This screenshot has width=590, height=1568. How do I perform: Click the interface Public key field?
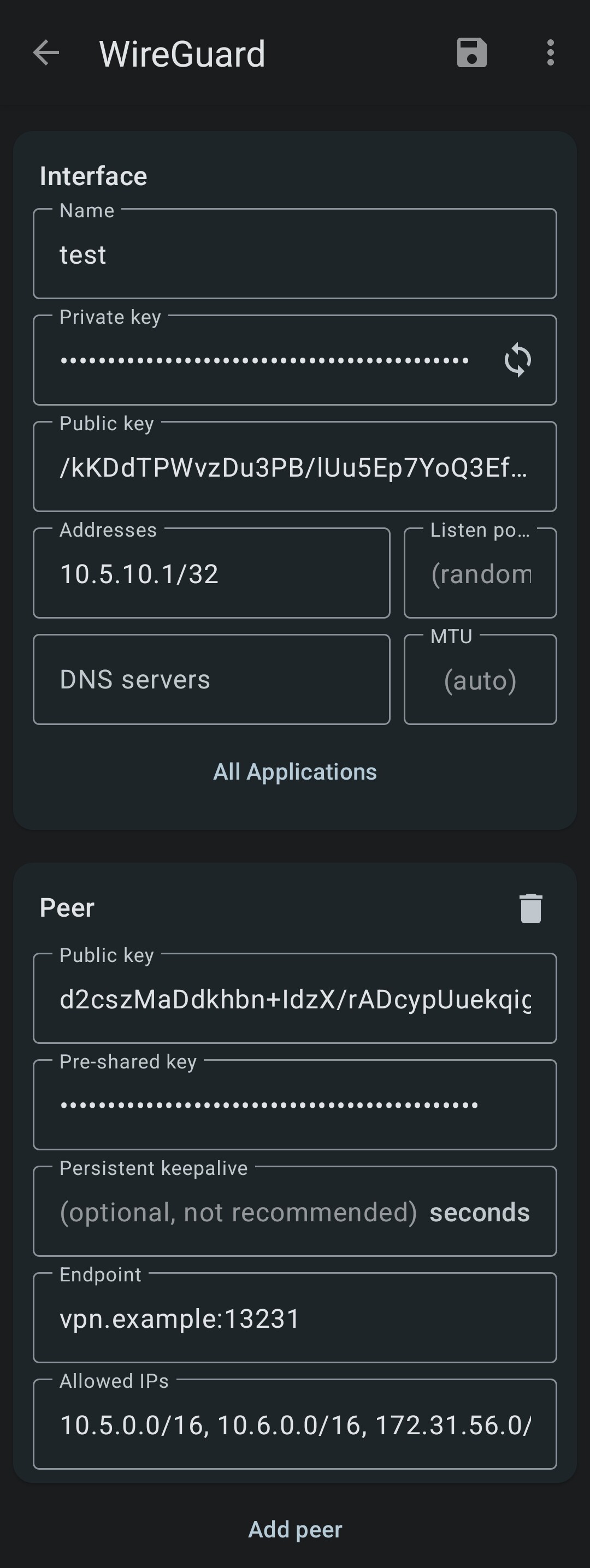(294, 466)
